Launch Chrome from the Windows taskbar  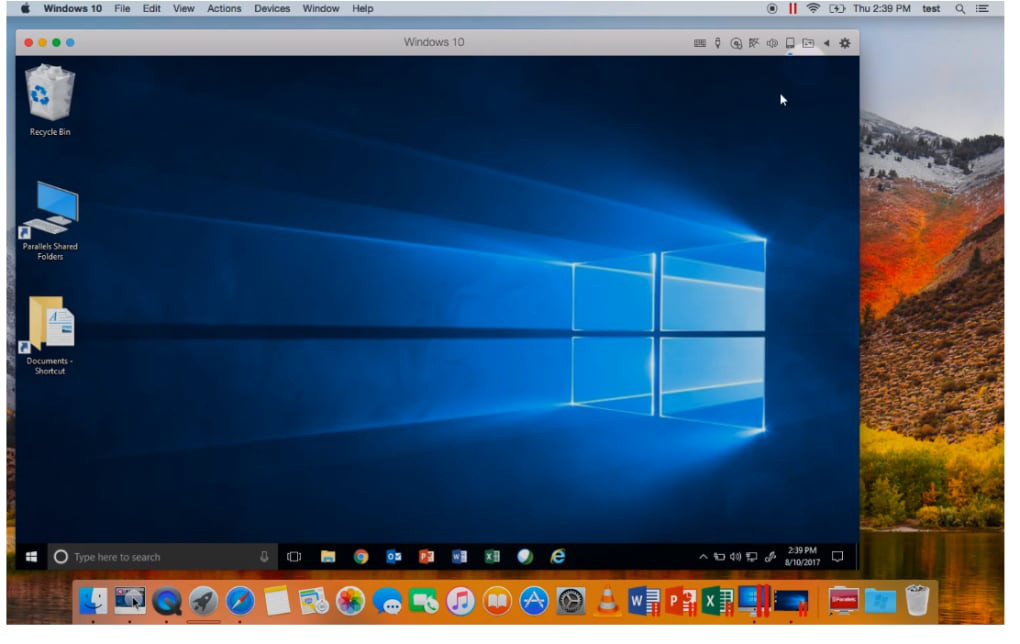[361, 557]
